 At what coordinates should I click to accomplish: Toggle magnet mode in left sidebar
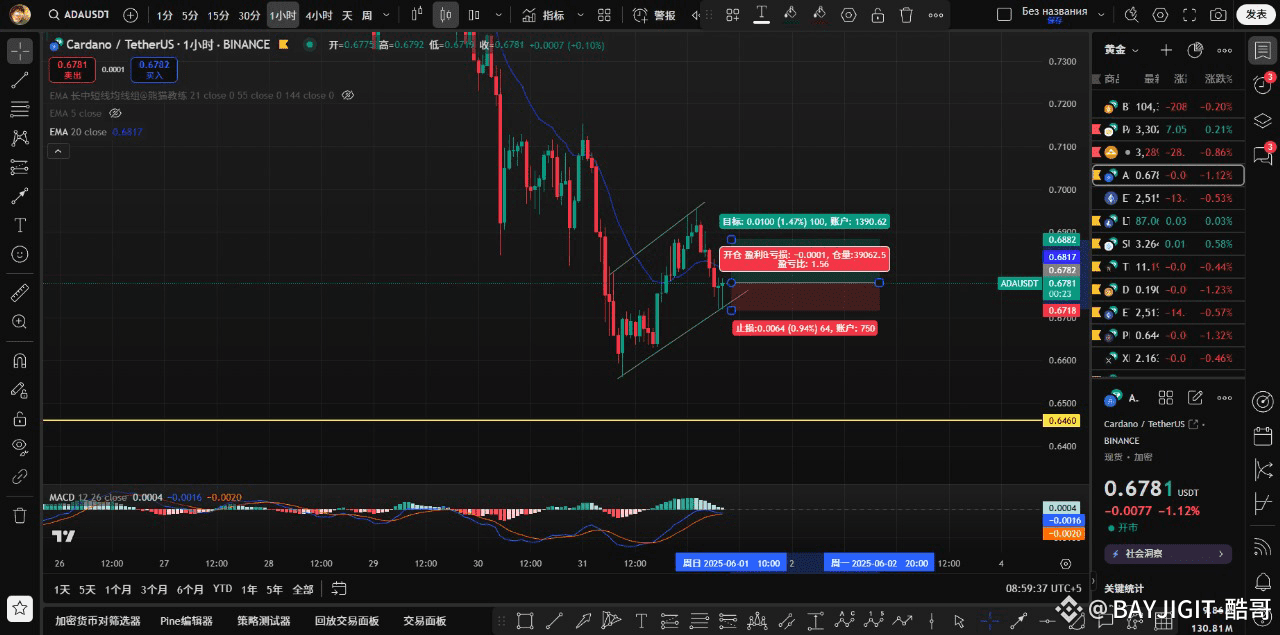20,361
